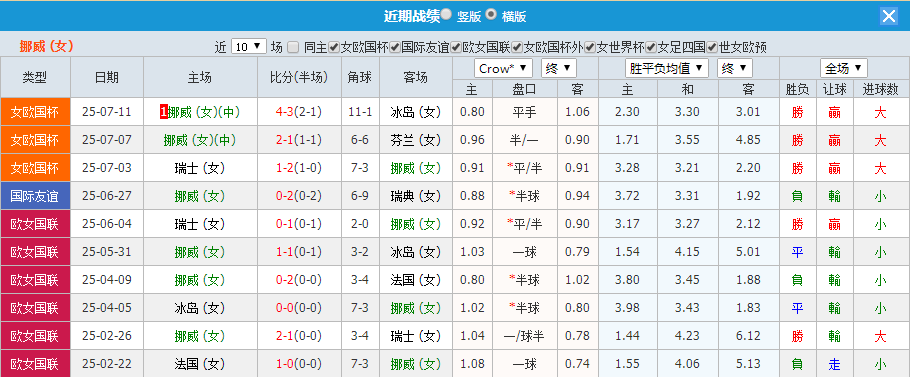
Task: Uncheck the 欧女国联 filter checkbox
Action: coord(456,47)
